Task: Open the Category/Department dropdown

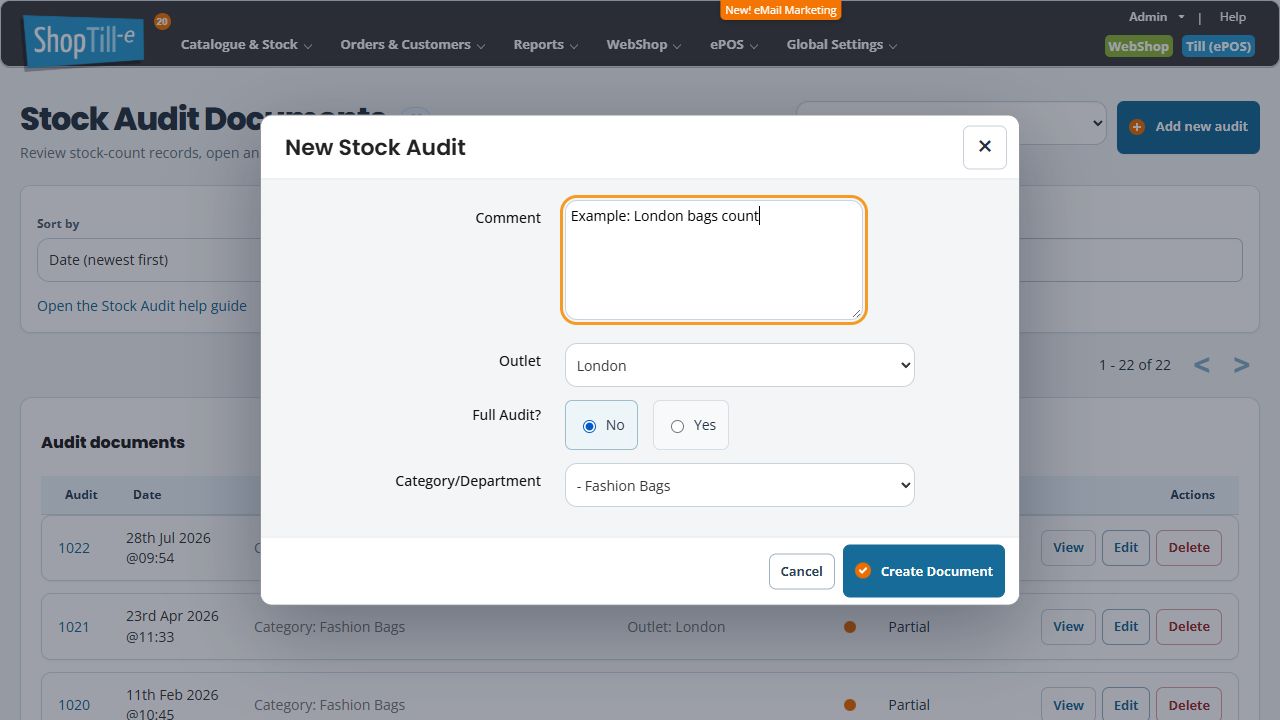Action: [x=740, y=485]
